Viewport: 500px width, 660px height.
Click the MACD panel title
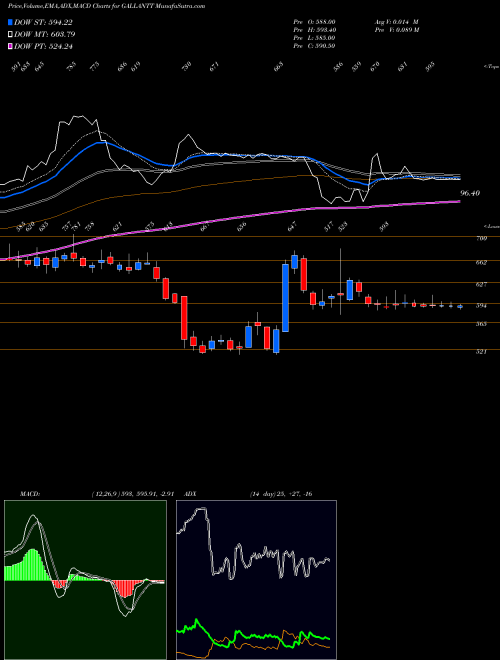[x=29, y=494]
